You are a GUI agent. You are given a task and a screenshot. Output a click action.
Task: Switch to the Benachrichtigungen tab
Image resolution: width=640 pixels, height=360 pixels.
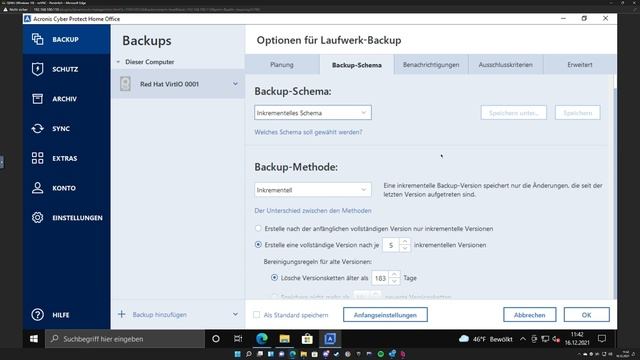(x=431, y=64)
